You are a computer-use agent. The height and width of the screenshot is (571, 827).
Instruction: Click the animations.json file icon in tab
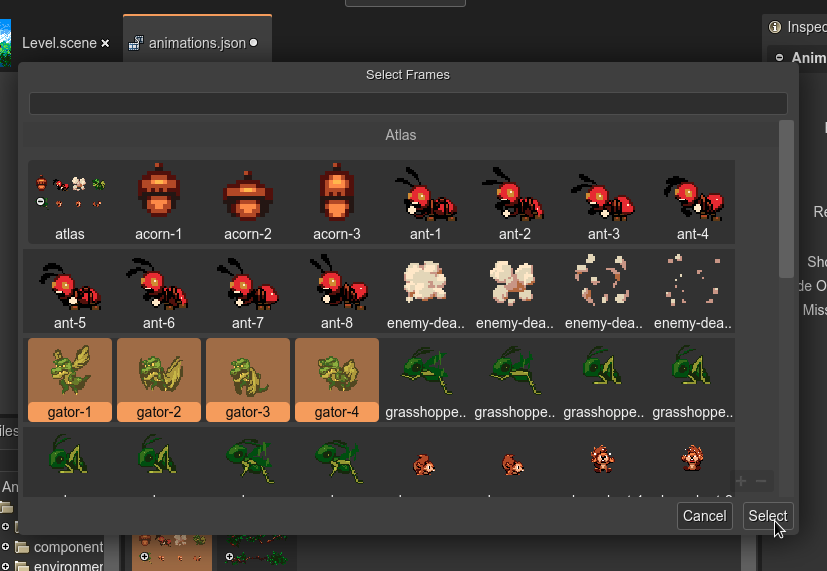[136, 43]
